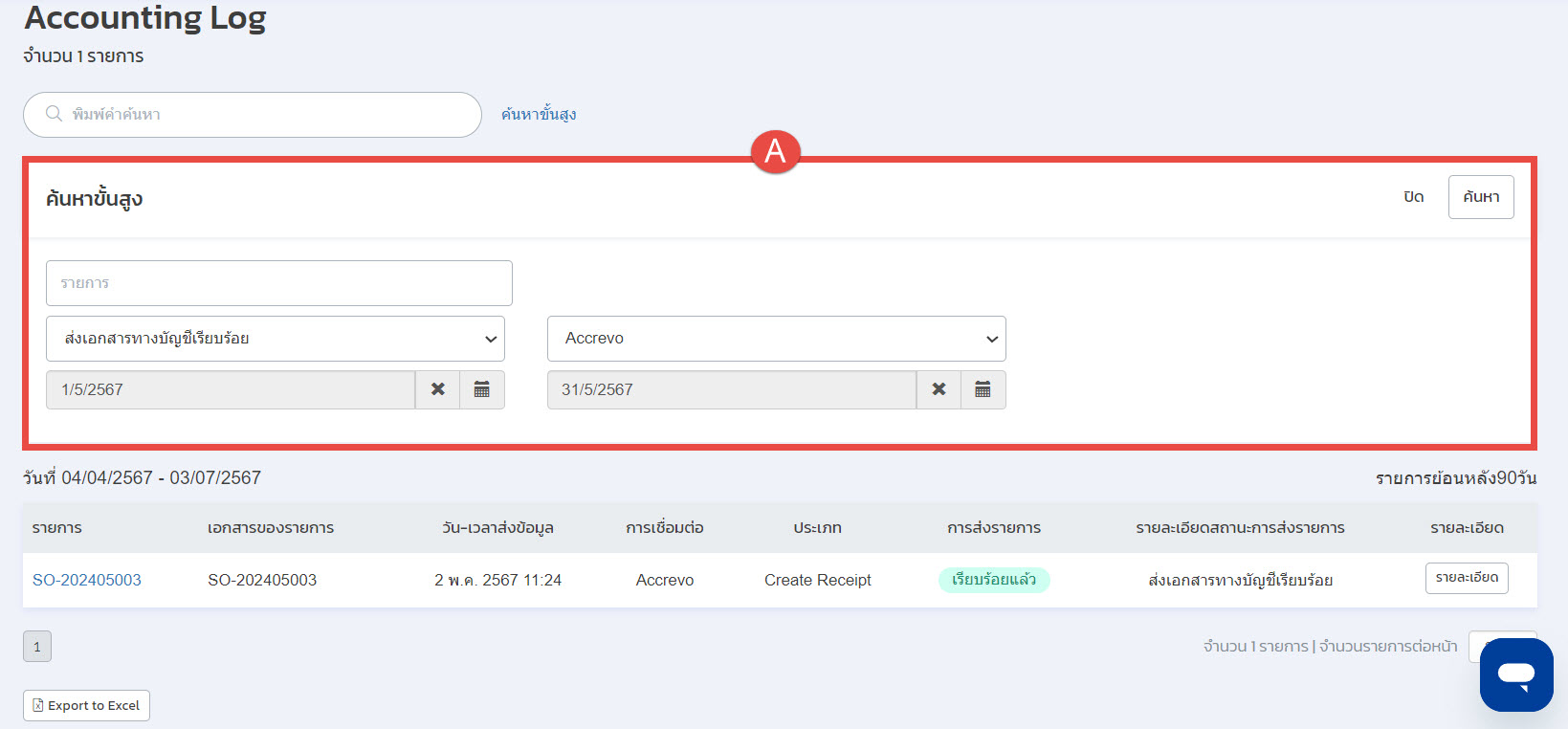Image resolution: width=1568 pixels, height=729 pixels.
Task: Open the blue chat widget
Action: [1516, 674]
